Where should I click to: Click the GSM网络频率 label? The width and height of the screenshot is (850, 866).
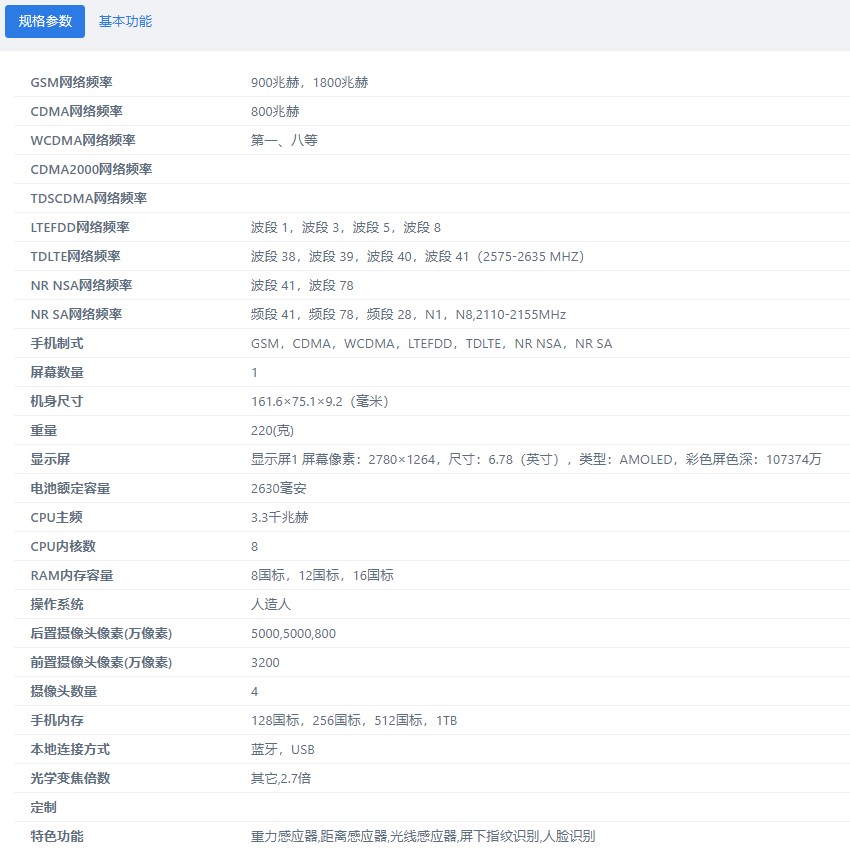pyautogui.click(x=71, y=82)
